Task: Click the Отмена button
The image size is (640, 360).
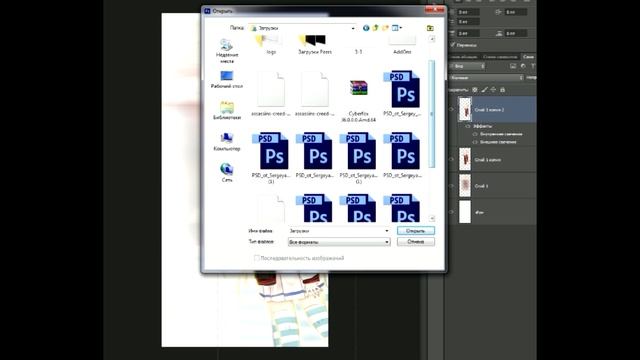Action: [416, 242]
